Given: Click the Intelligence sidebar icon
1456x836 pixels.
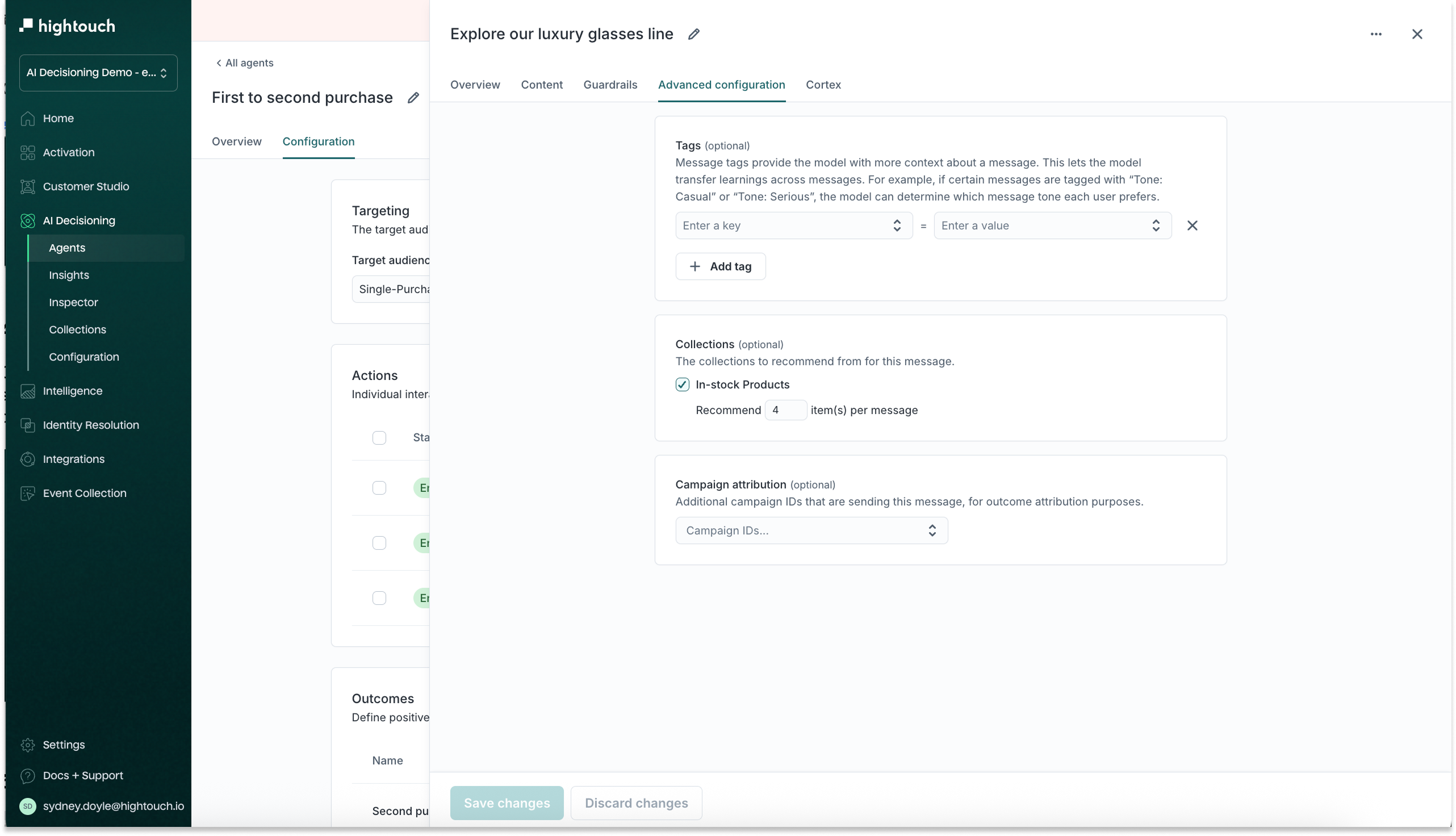Looking at the screenshot, I should point(28,391).
